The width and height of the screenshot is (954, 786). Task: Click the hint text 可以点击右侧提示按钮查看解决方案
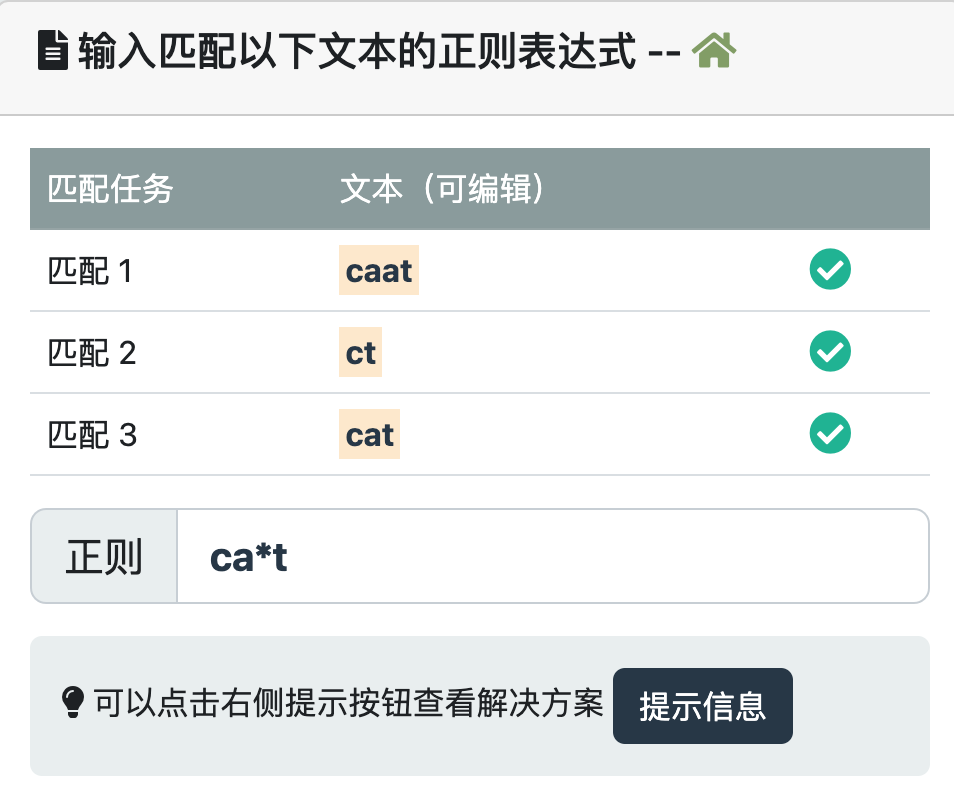349,705
